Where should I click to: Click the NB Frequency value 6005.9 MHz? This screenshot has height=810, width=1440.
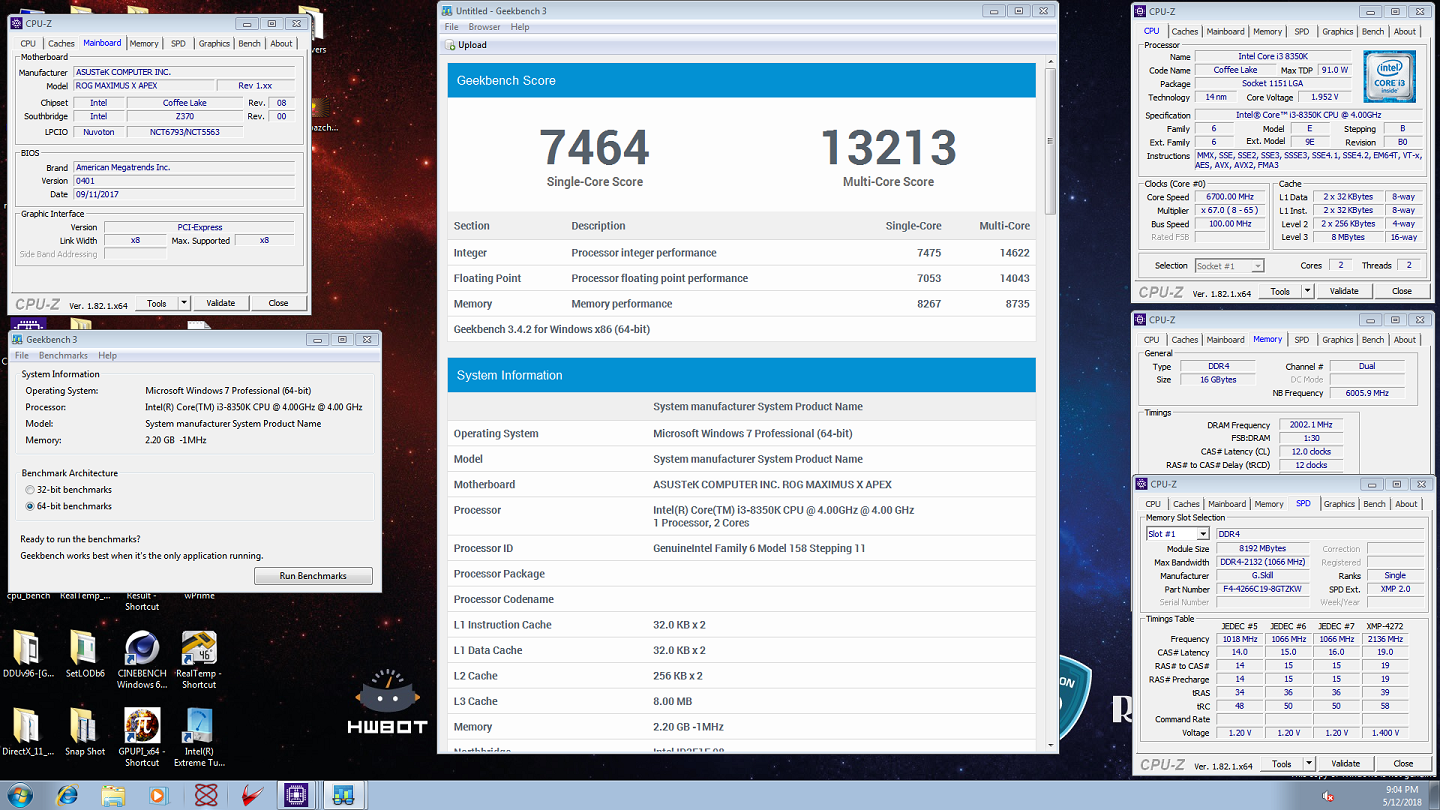click(x=1367, y=393)
